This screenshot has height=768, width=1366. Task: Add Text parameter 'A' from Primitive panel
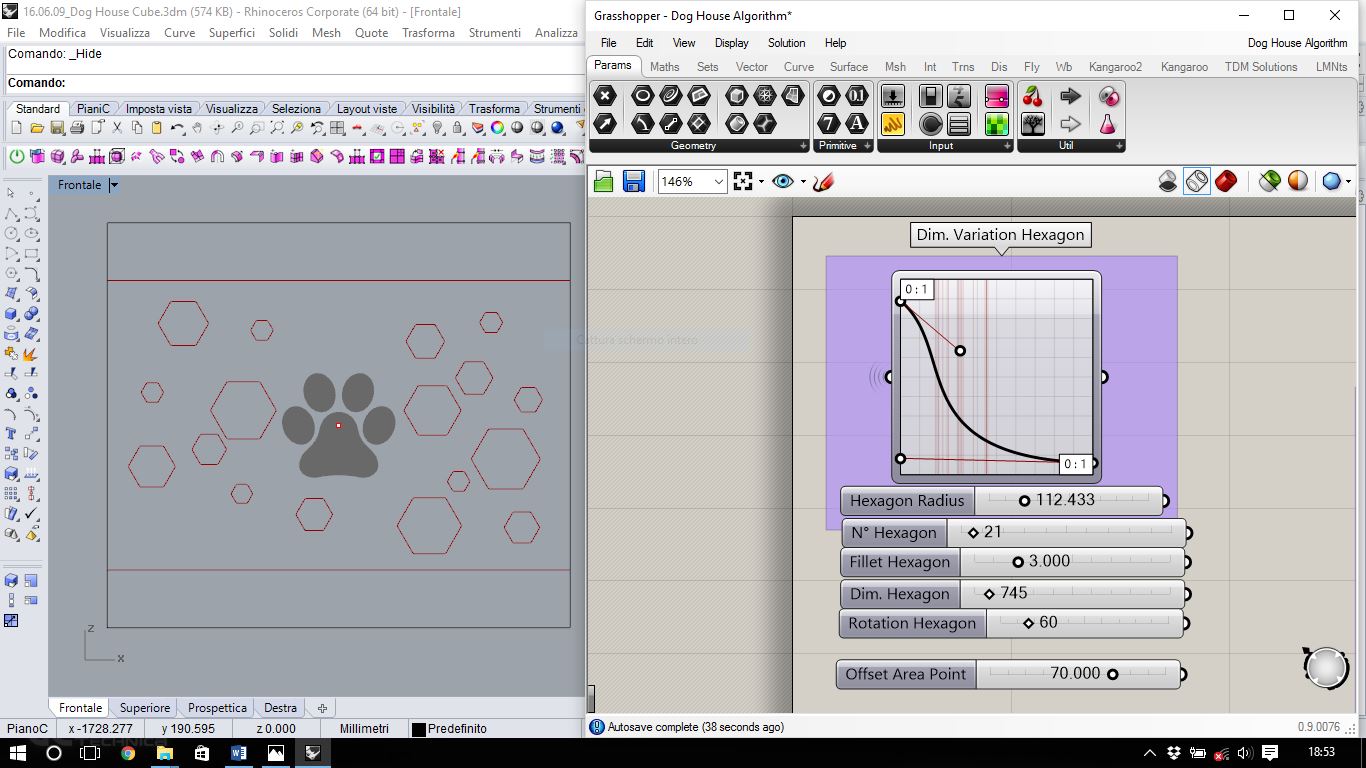pos(857,124)
